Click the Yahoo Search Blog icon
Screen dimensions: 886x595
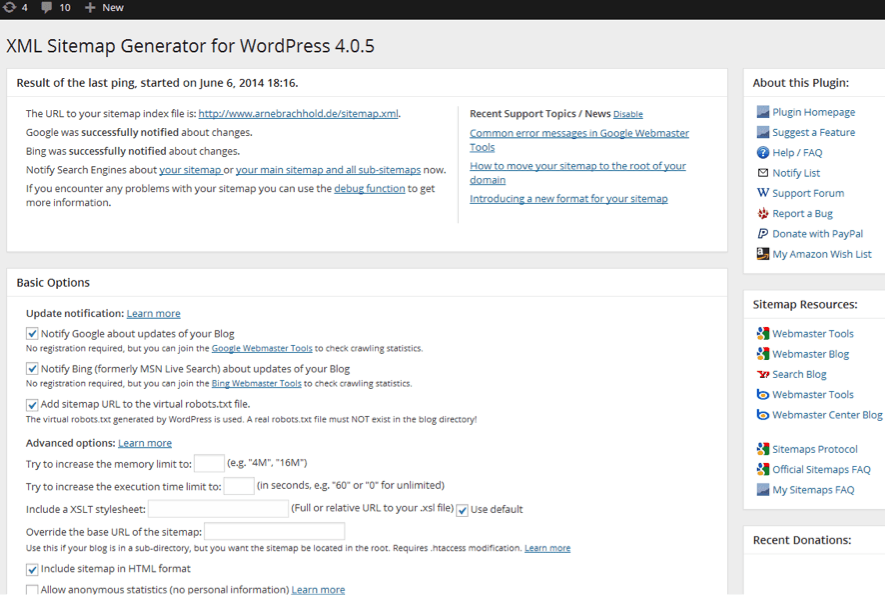763,374
